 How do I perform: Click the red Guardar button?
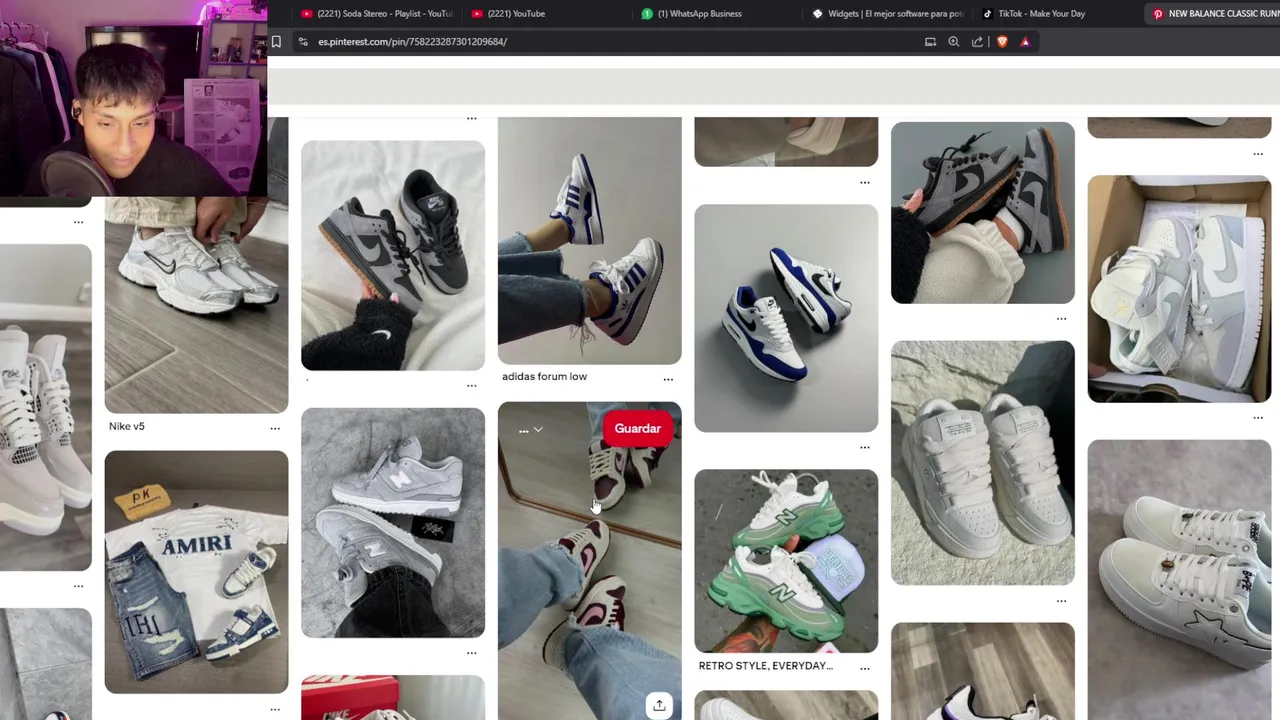point(638,429)
